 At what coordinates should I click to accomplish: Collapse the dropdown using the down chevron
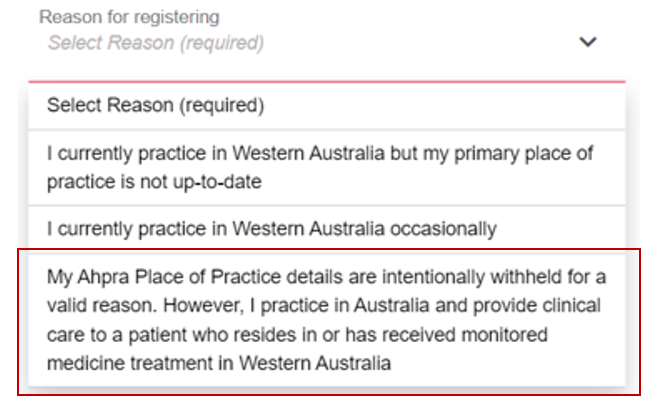click(x=589, y=42)
